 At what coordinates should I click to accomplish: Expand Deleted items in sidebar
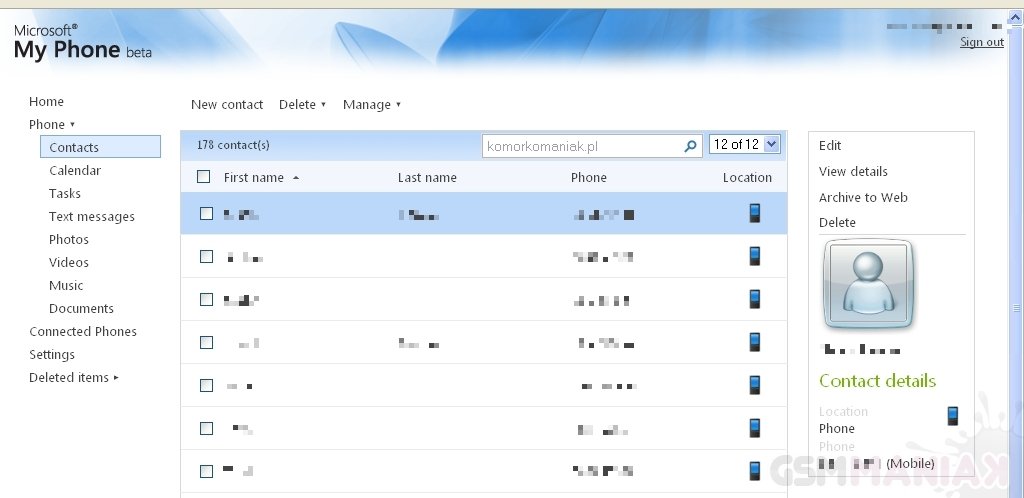pos(74,377)
